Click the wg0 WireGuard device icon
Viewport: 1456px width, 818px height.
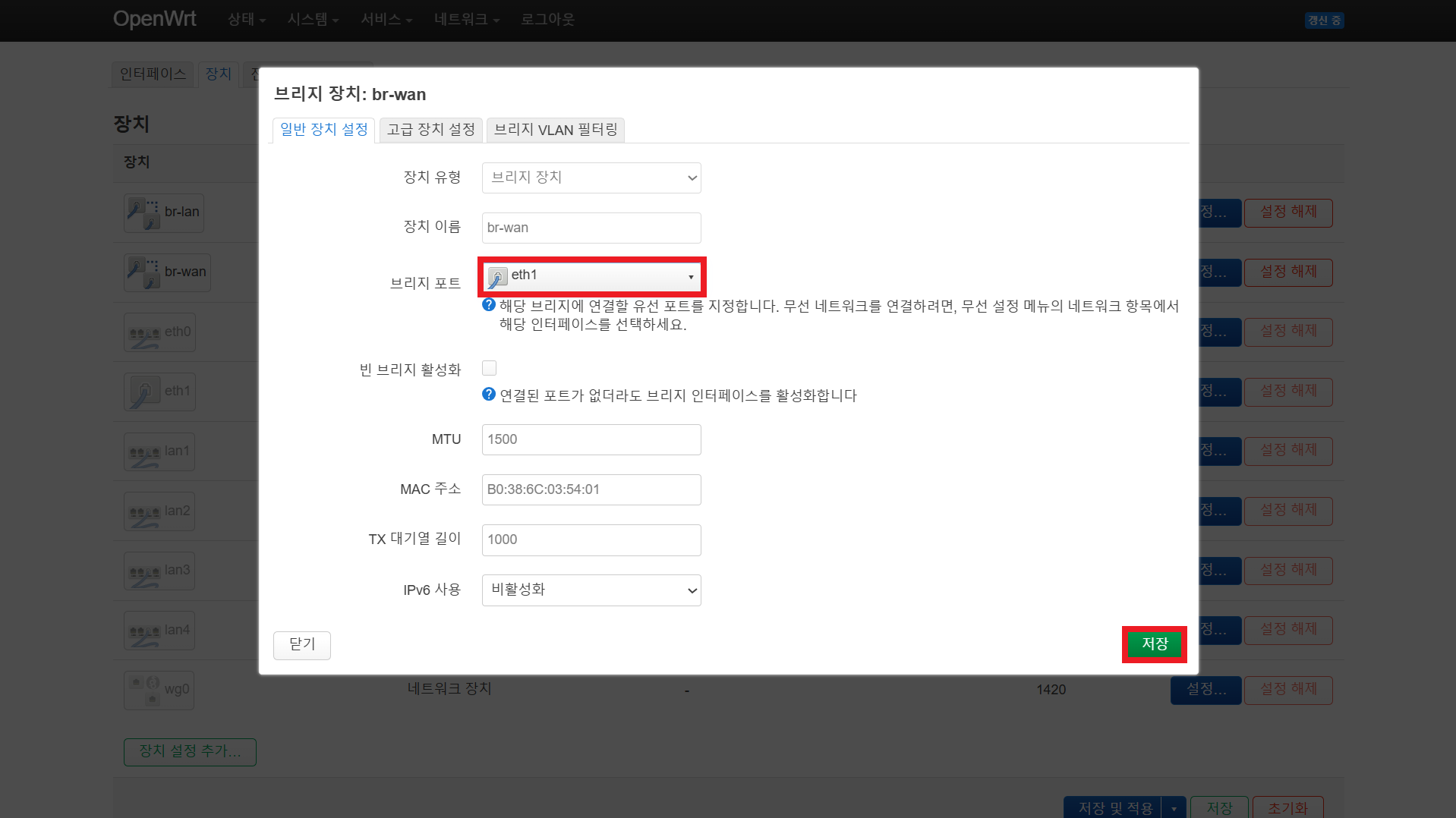(143, 690)
